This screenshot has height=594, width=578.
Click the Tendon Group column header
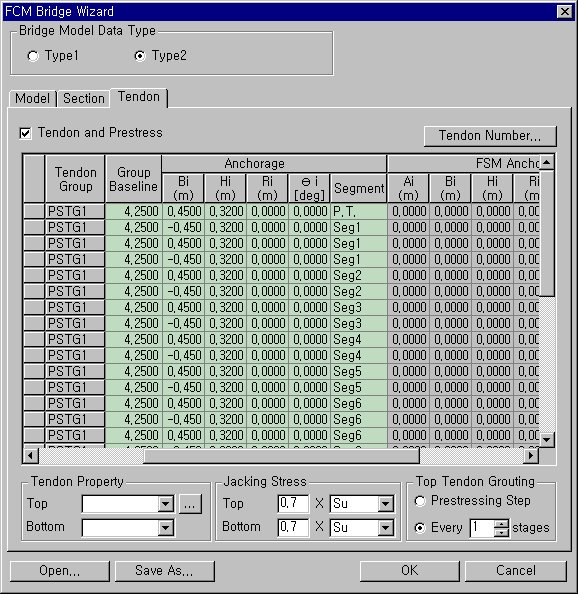(x=75, y=179)
